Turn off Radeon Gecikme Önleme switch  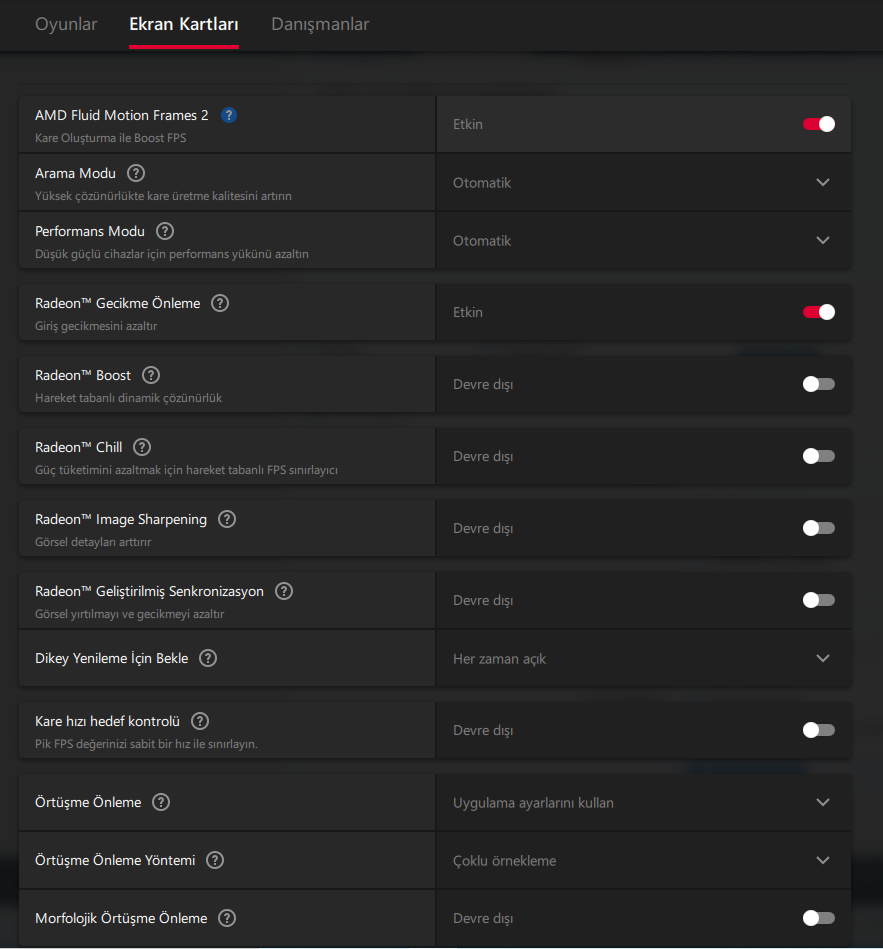click(x=819, y=312)
